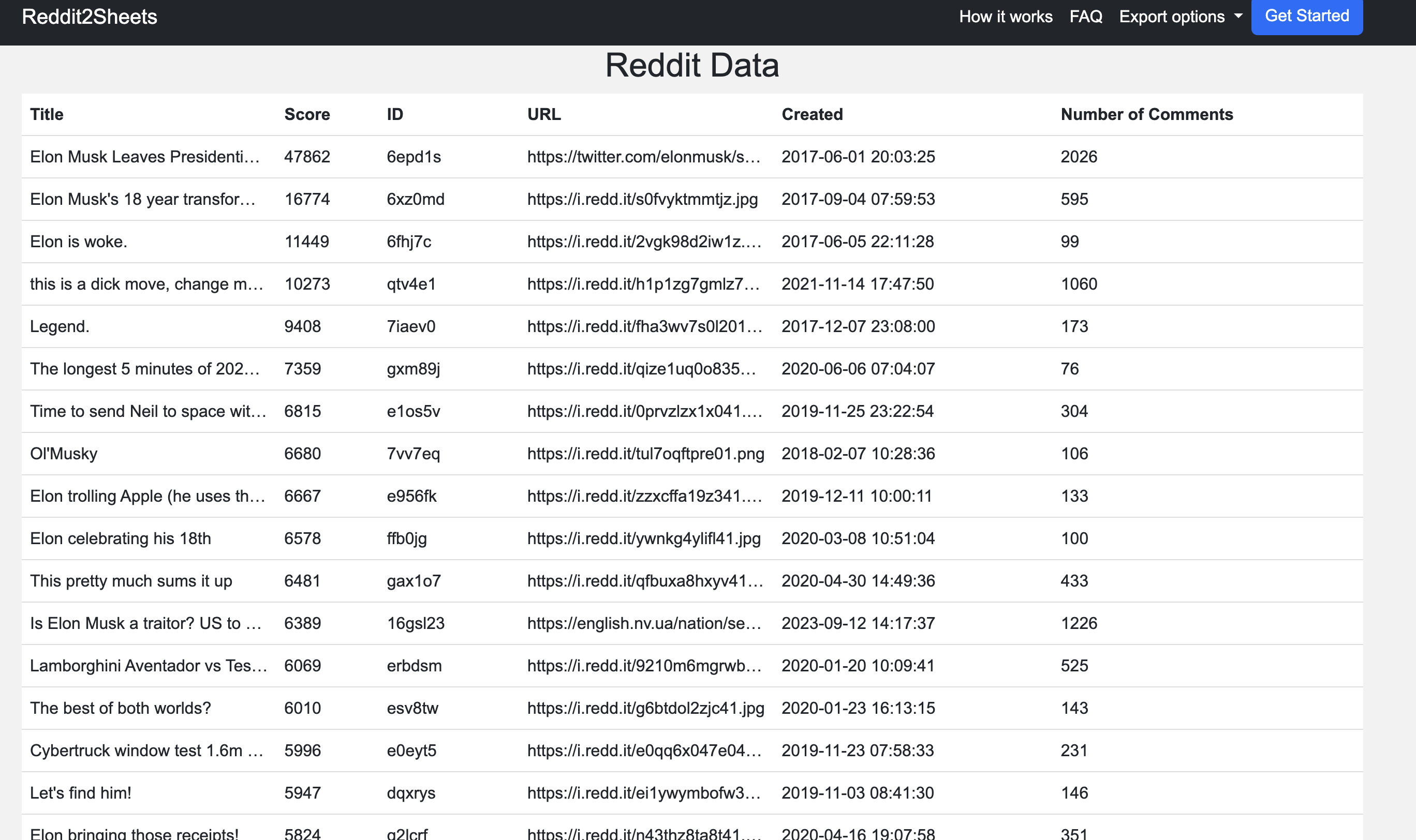Screen dimensions: 1416x840
Task: Select 'Is Elon Musk a traitor?' title
Action: pyautogui.click(x=145, y=624)
